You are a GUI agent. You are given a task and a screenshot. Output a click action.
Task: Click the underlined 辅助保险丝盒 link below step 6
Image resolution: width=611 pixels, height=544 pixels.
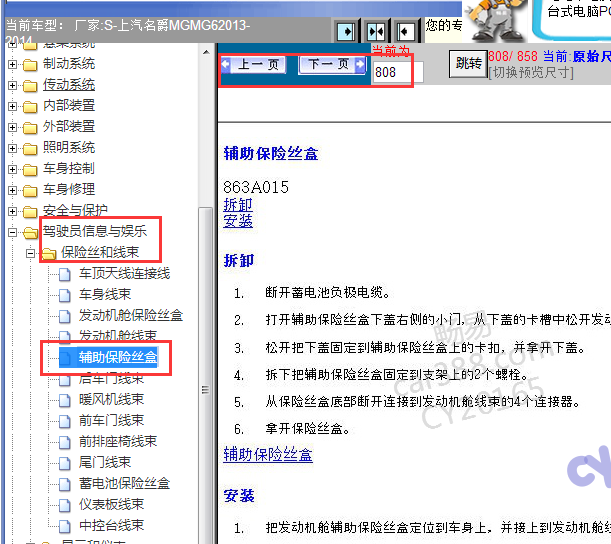pyautogui.click(x=268, y=454)
